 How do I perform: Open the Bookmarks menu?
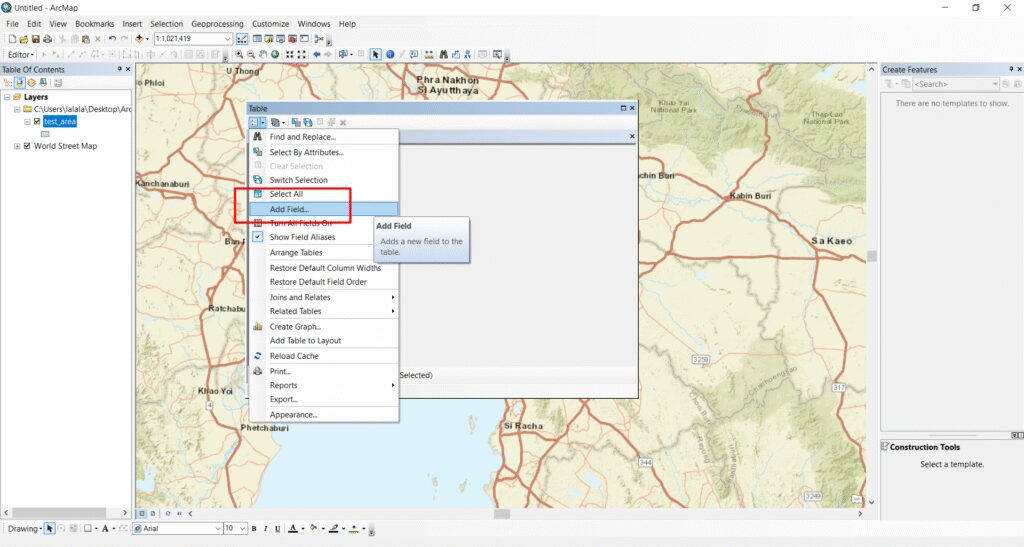pos(95,24)
